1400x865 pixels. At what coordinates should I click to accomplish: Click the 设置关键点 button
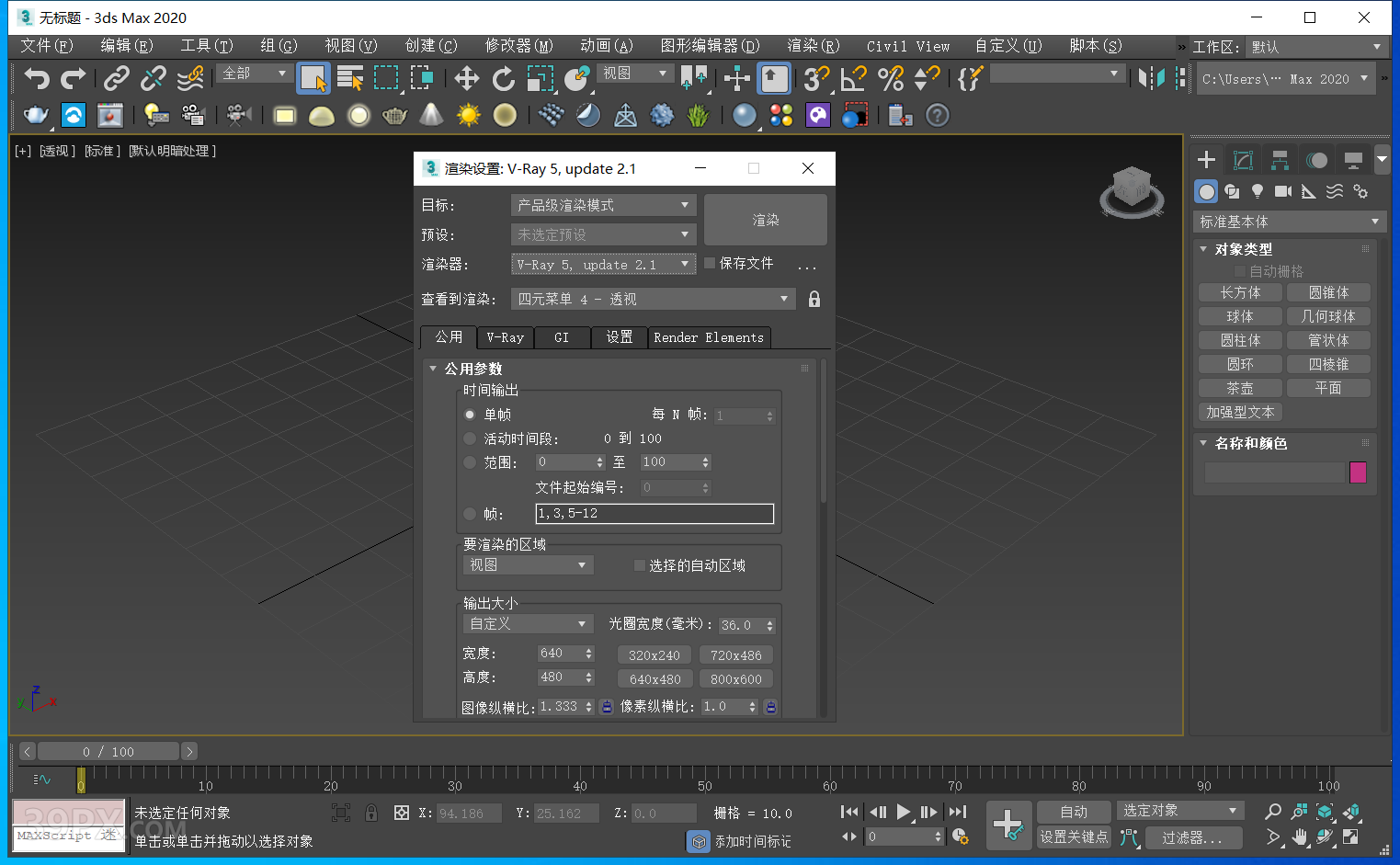click(1074, 837)
